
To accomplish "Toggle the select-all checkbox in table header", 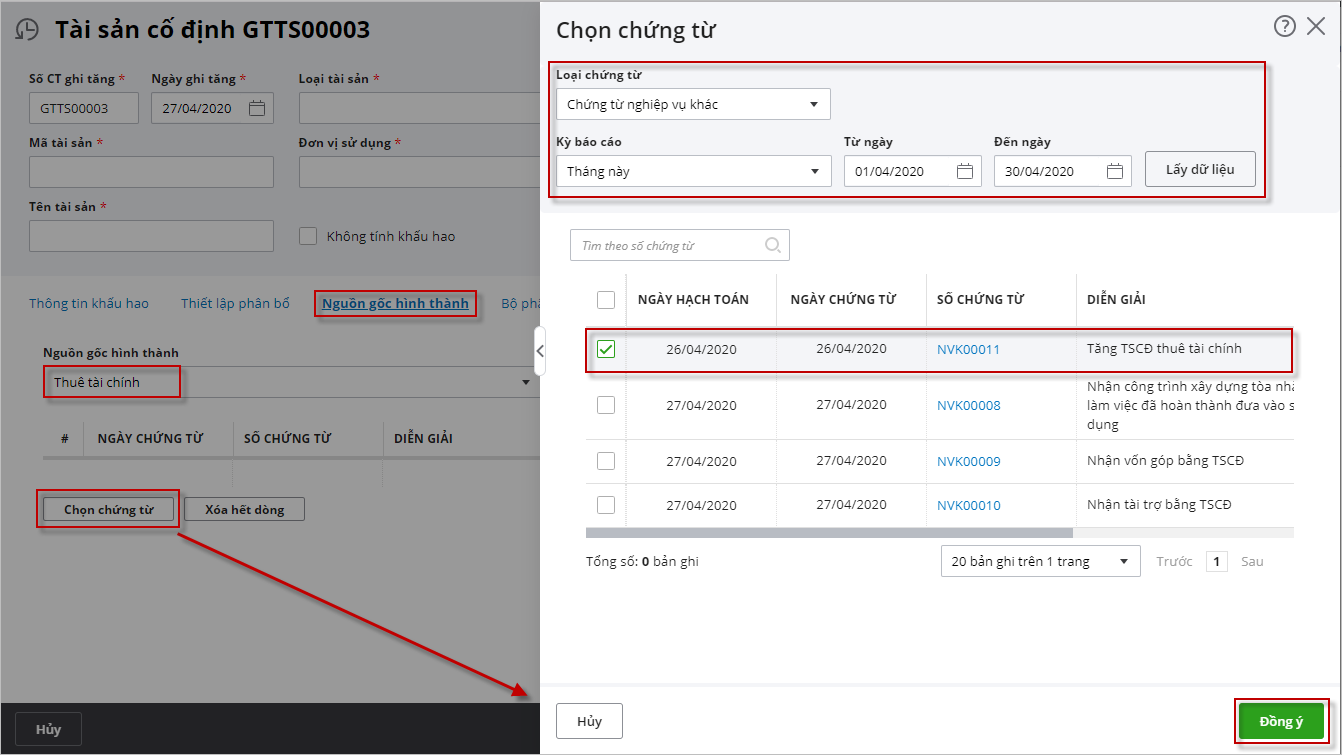I will [606, 299].
